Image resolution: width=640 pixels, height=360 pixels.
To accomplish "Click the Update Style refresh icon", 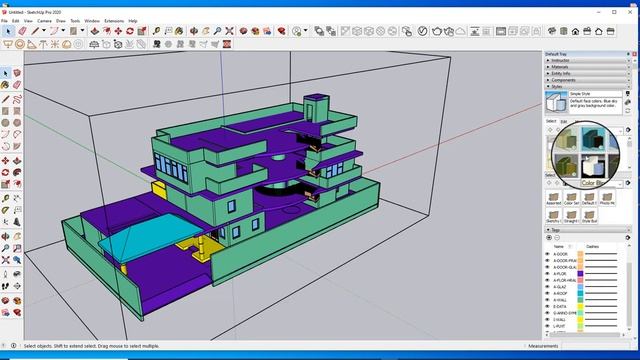I will pos(628,111).
